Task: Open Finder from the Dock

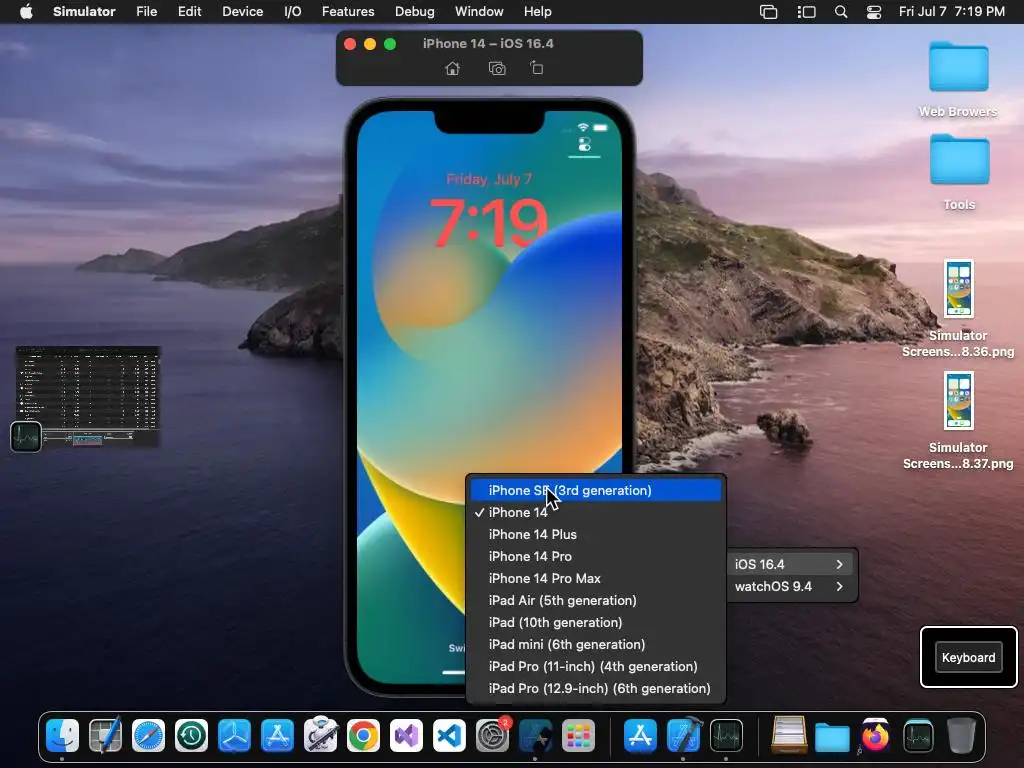Action: (63, 737)
